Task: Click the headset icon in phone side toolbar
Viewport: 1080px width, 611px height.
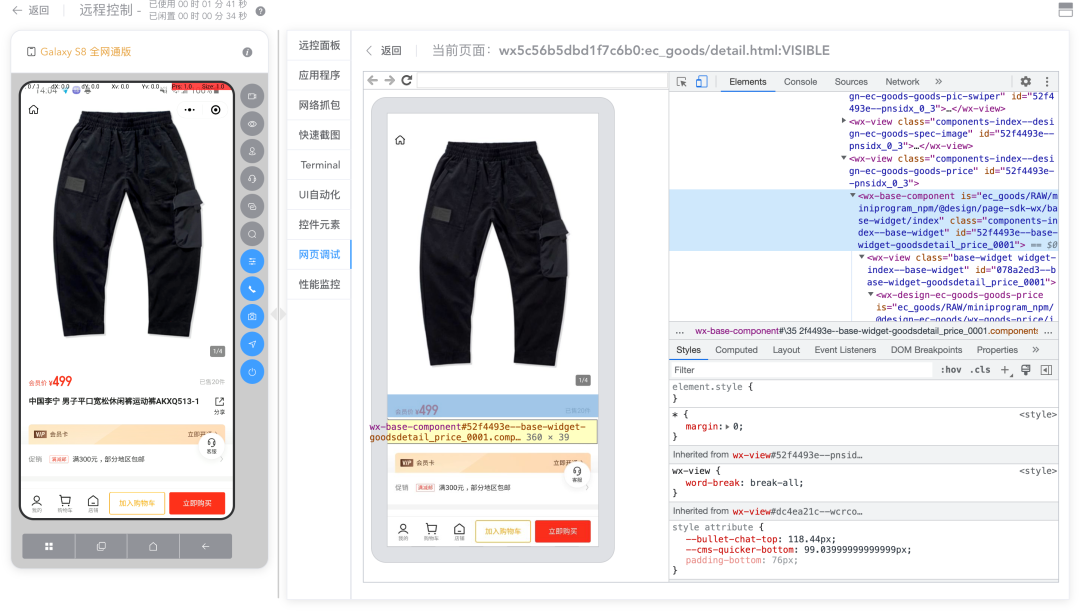Action: 252,179
